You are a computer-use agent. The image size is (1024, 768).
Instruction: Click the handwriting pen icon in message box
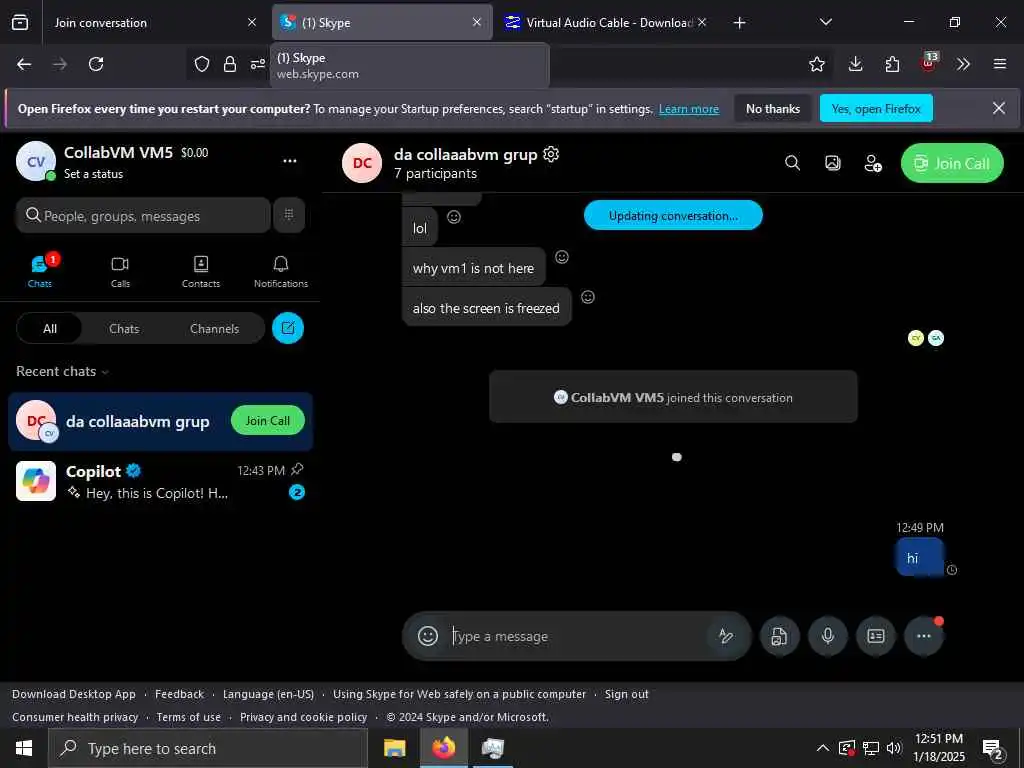[x=726, y=635]
